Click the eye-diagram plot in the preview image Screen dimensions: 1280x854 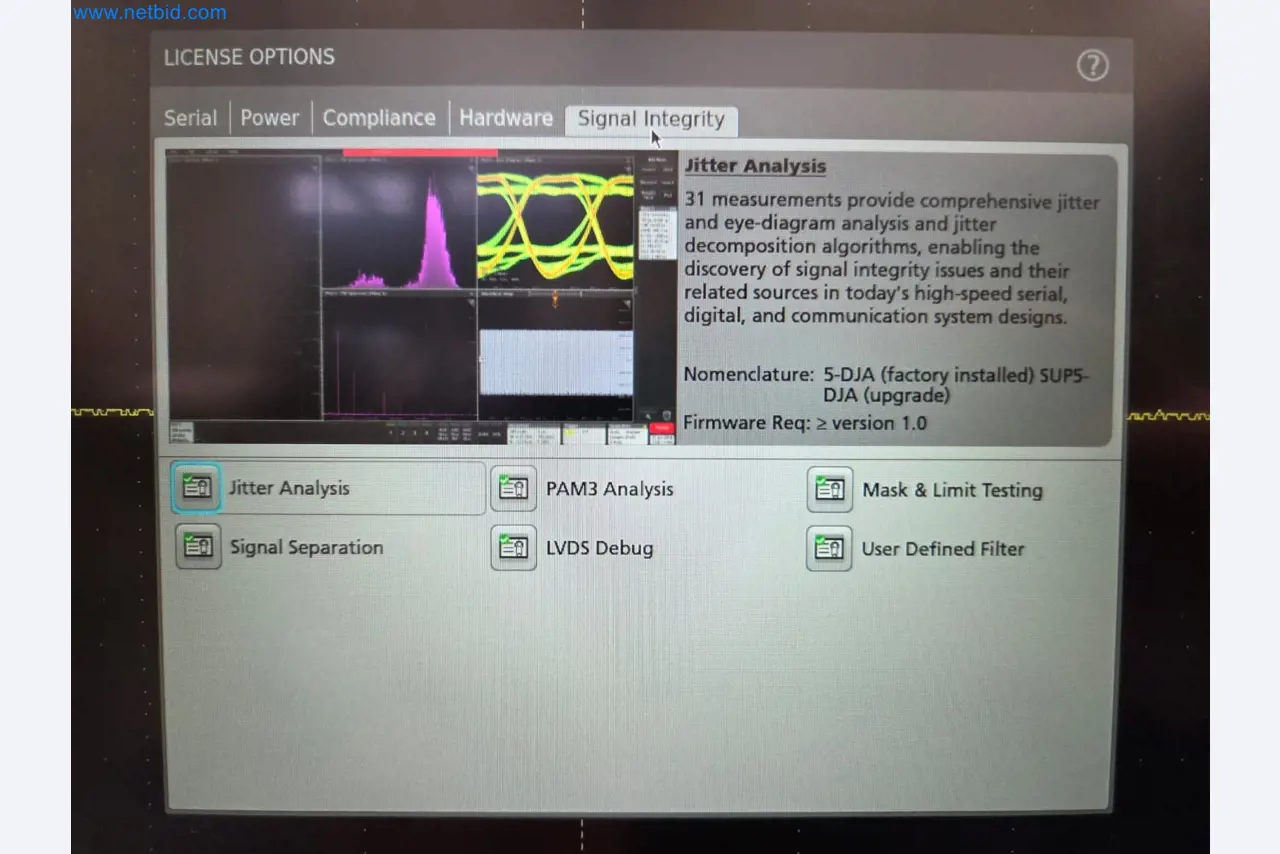coord(555,225)
